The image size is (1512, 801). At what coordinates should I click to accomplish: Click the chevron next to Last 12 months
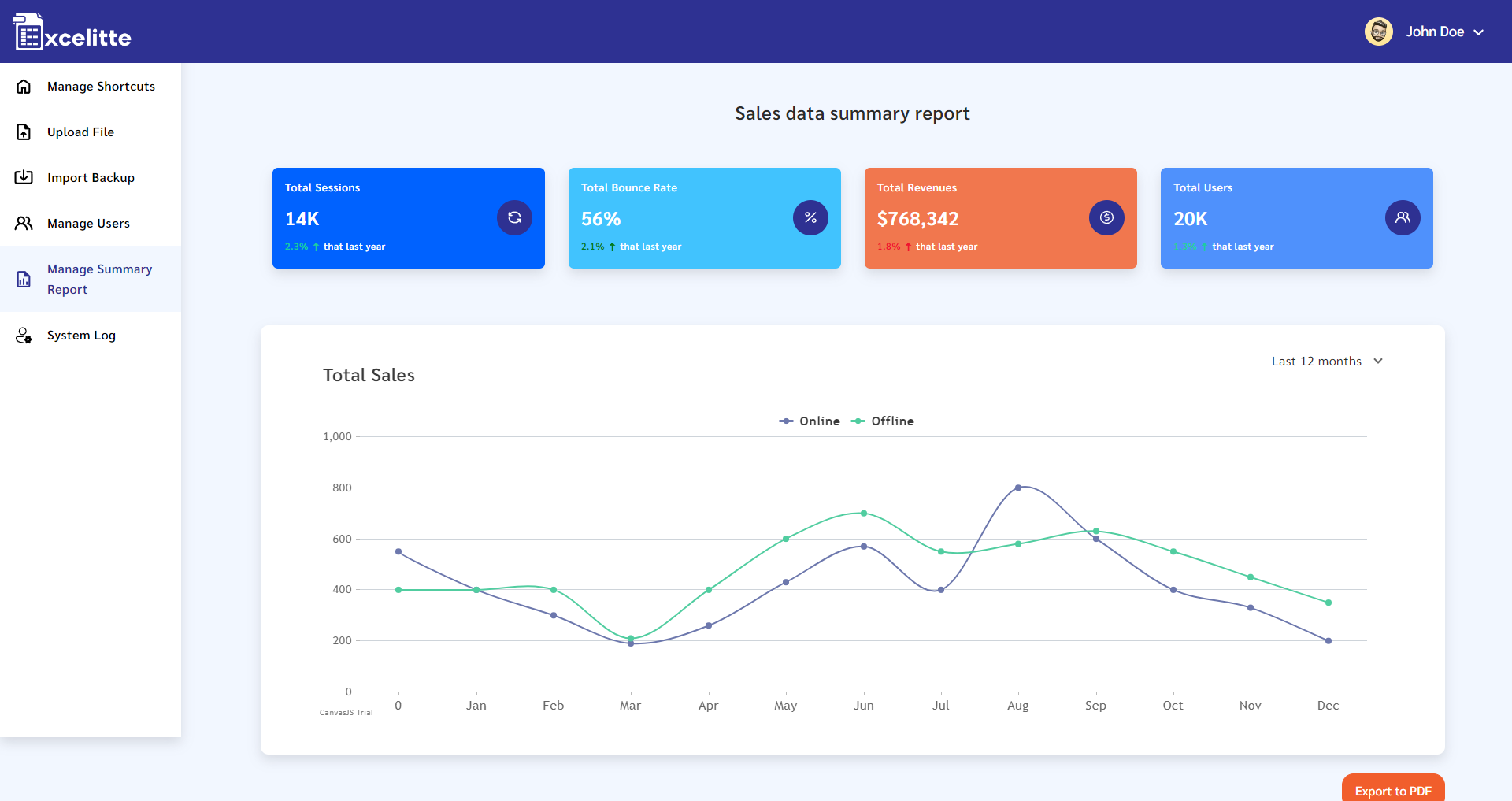point(1377,361)
